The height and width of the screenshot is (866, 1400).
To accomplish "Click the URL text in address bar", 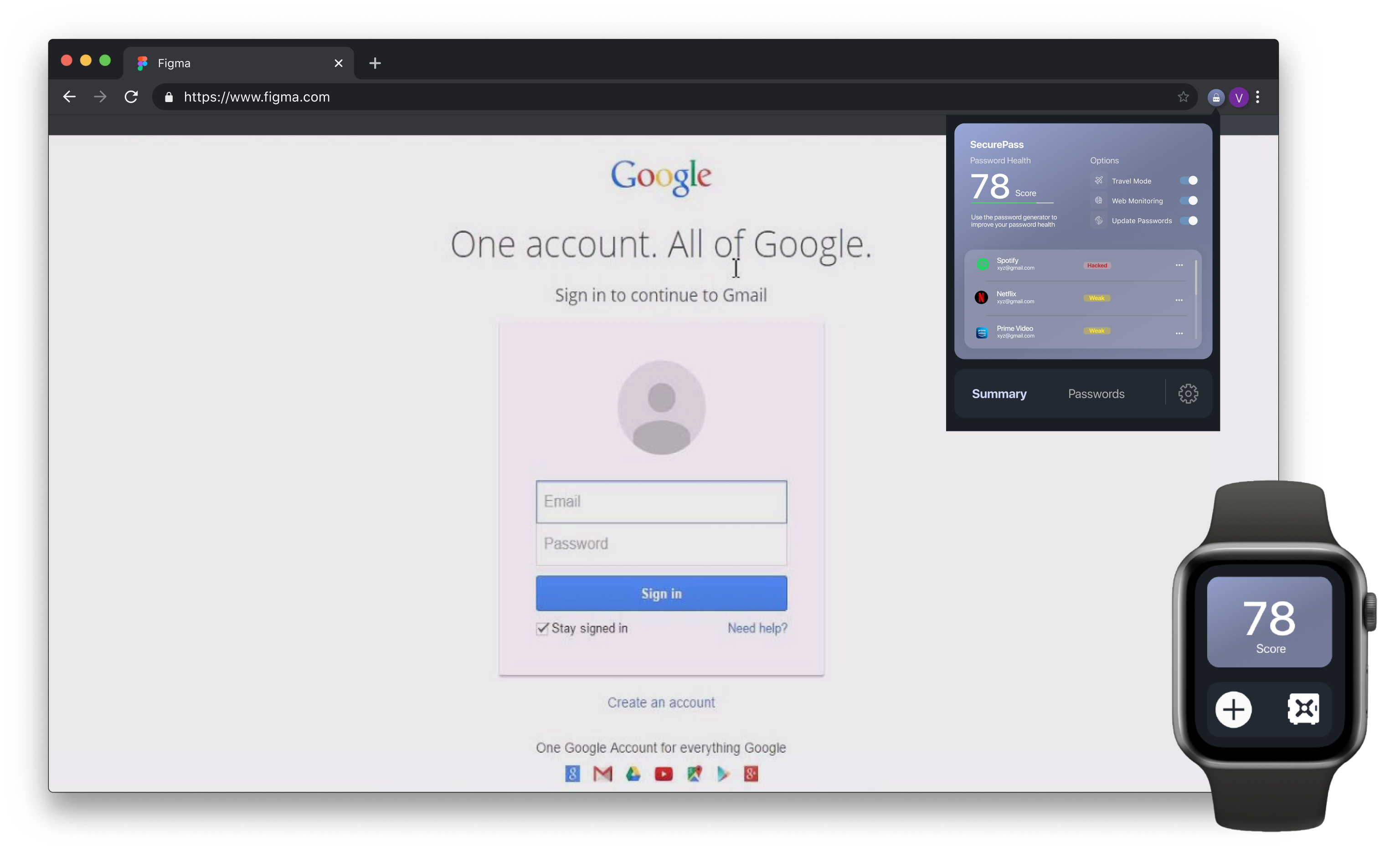I will 257,97.
